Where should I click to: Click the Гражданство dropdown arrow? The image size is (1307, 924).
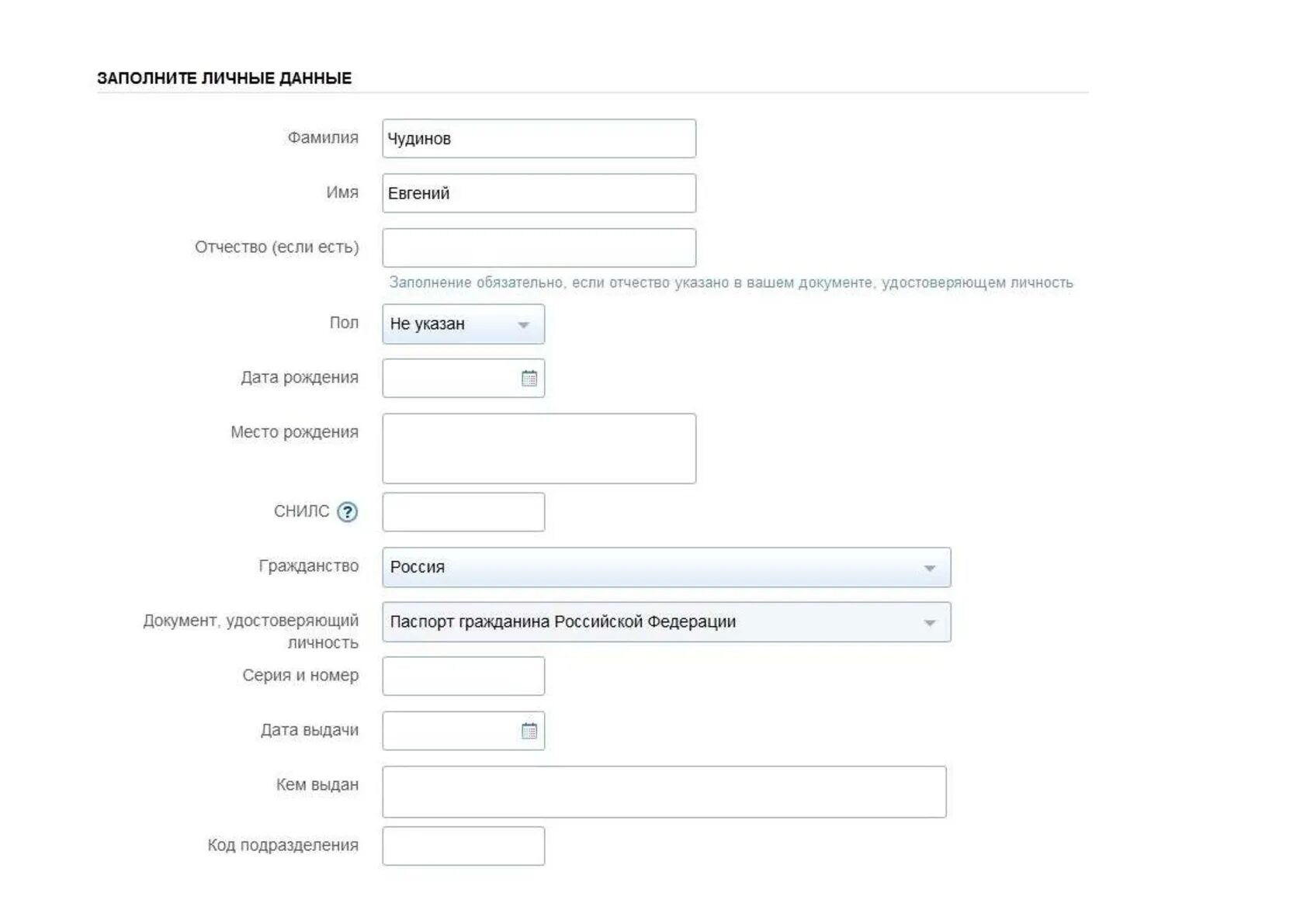929,569
